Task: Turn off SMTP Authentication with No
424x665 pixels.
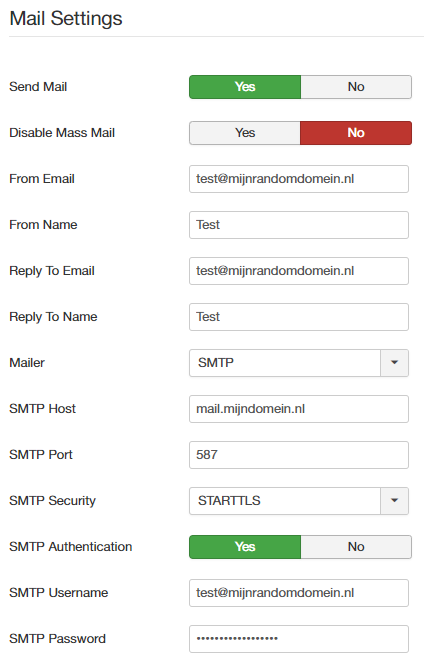Action: click(x=356, y=547)
